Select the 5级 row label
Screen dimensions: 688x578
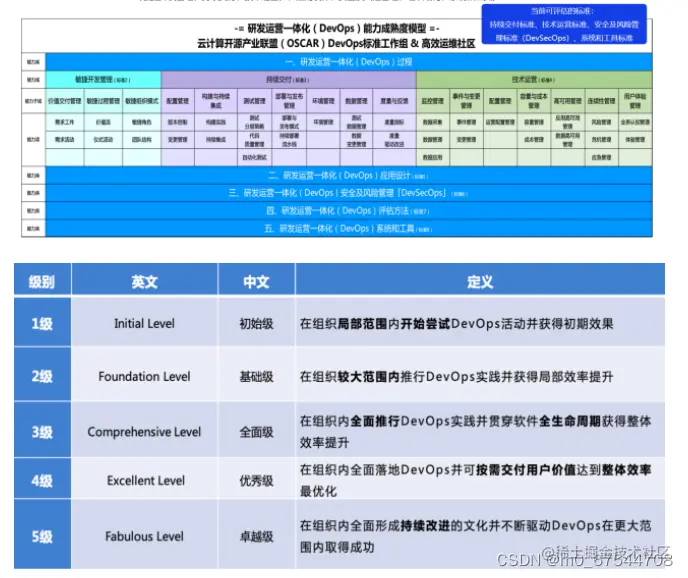point(42,536)
